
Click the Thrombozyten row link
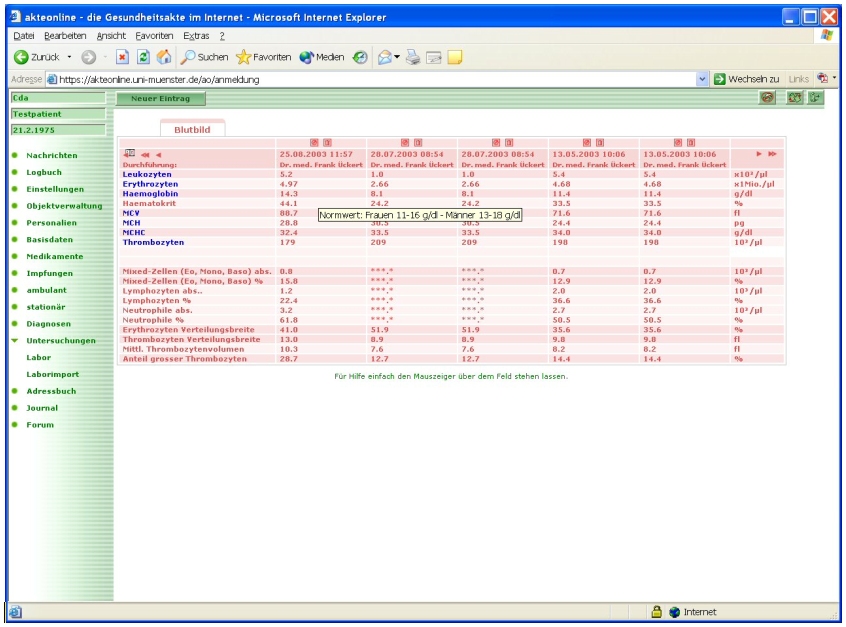coord(153,242)
